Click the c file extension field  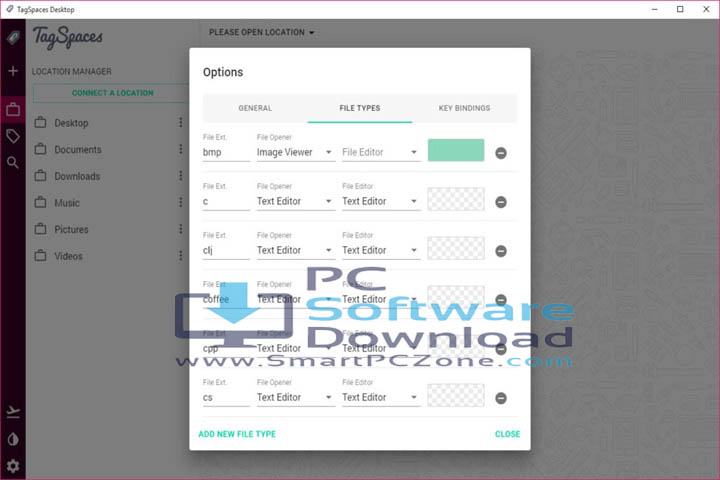[226, 201]
